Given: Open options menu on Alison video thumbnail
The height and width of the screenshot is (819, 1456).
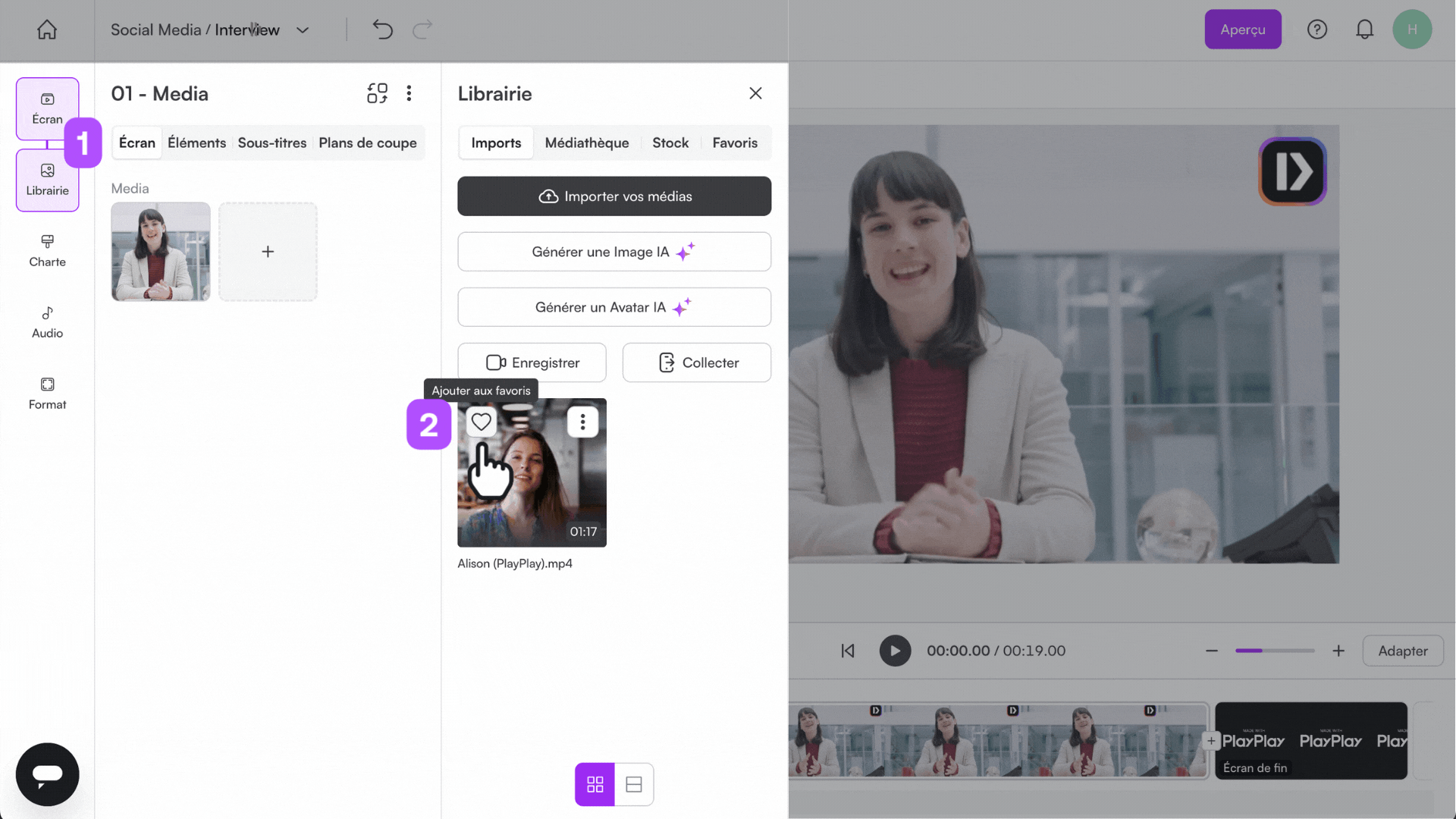Looking at the screenshot, I should click(582, 422).
